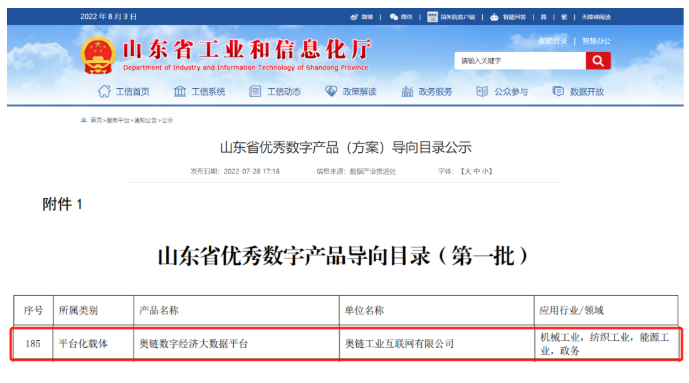The height and width of the screenshot is (383, 689).
Task: Click the State Council client icon
Action: (432, 17)
